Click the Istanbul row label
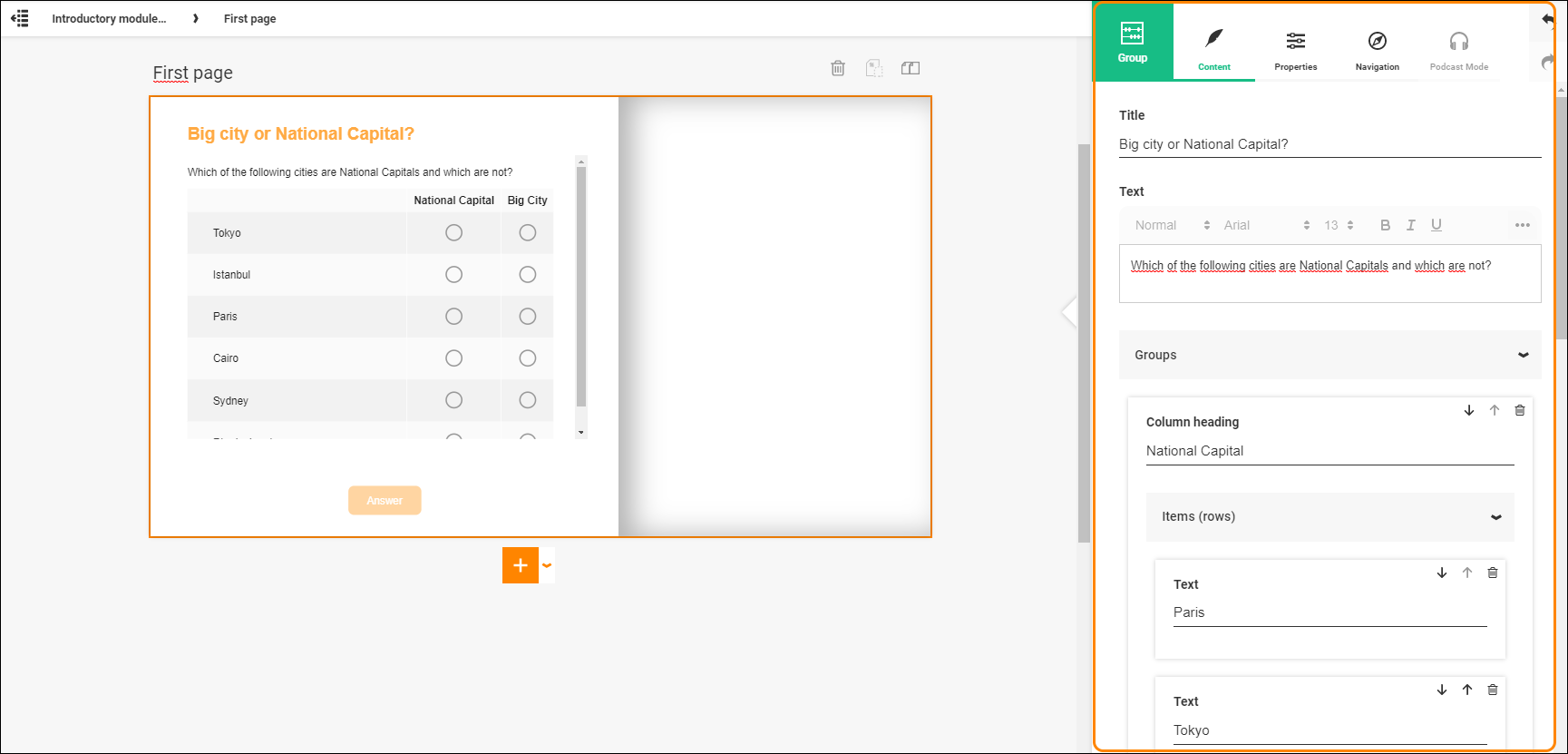This screenshot has height=754, width=1568. (x=231, y=275)
